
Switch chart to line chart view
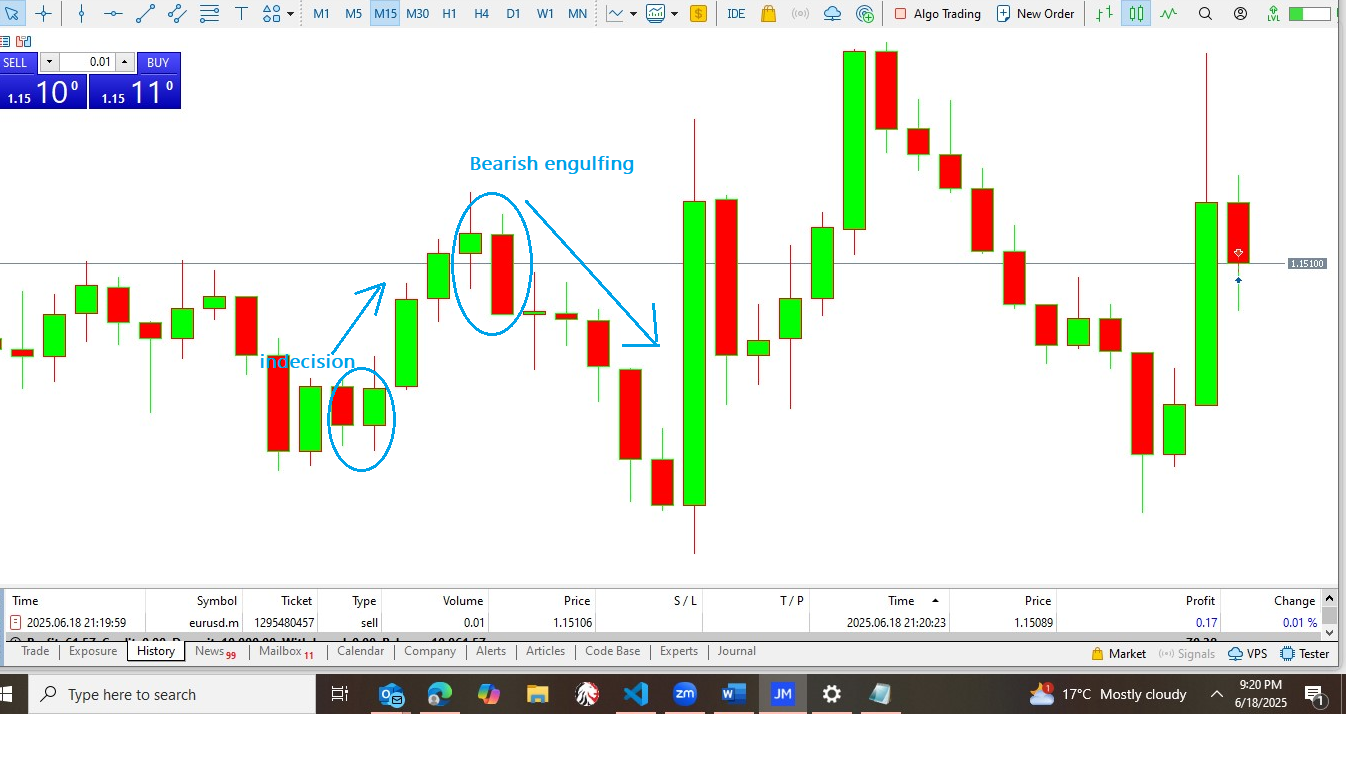(1167, 14)
